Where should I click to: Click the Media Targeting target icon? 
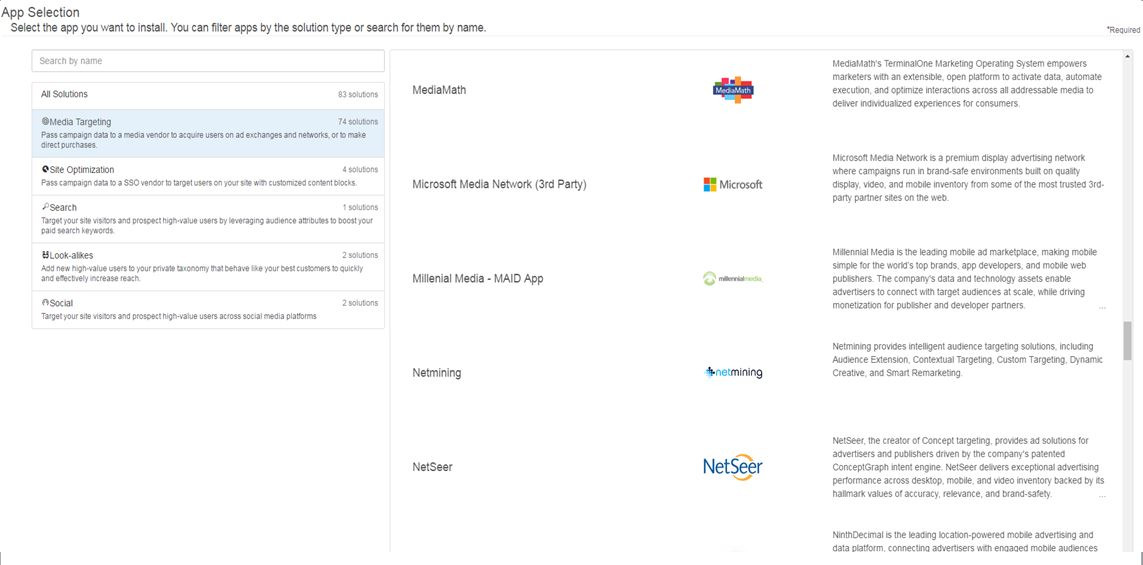45,122
